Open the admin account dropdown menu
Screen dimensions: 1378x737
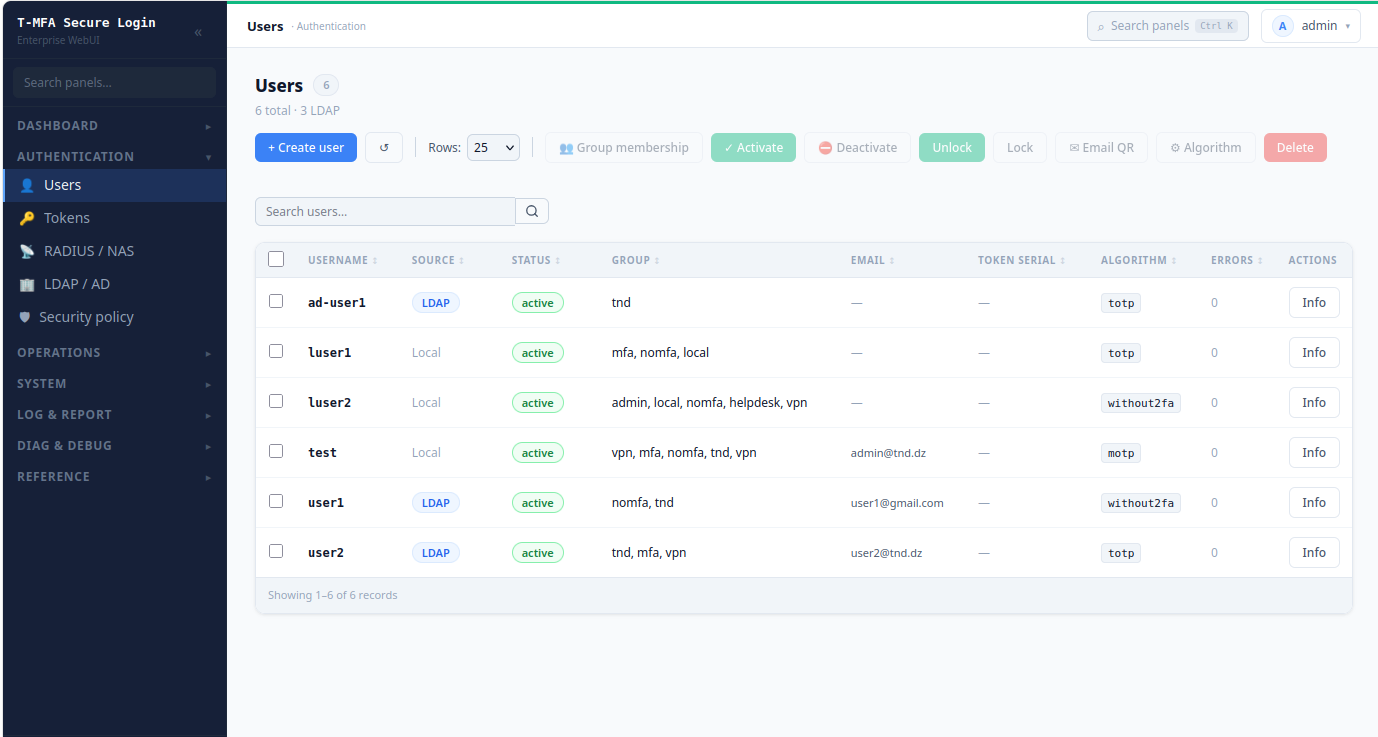pos(1311,26)
